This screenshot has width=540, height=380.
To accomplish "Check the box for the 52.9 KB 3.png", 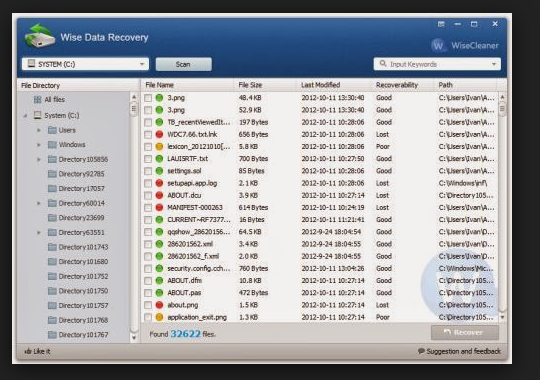I will pyautogui.click(x=148, y=110).
